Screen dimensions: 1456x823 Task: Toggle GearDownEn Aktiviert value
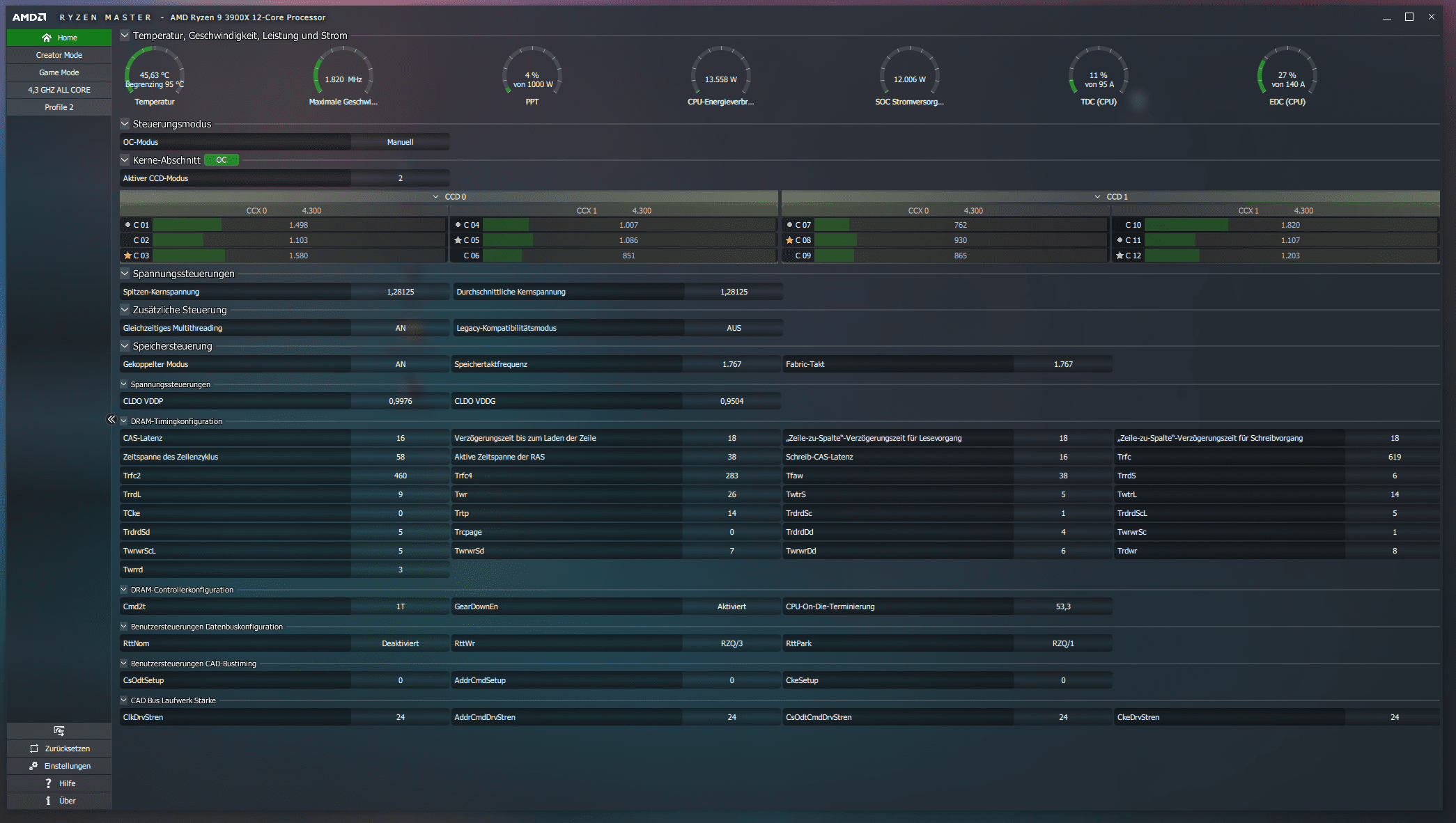[731, 606]
